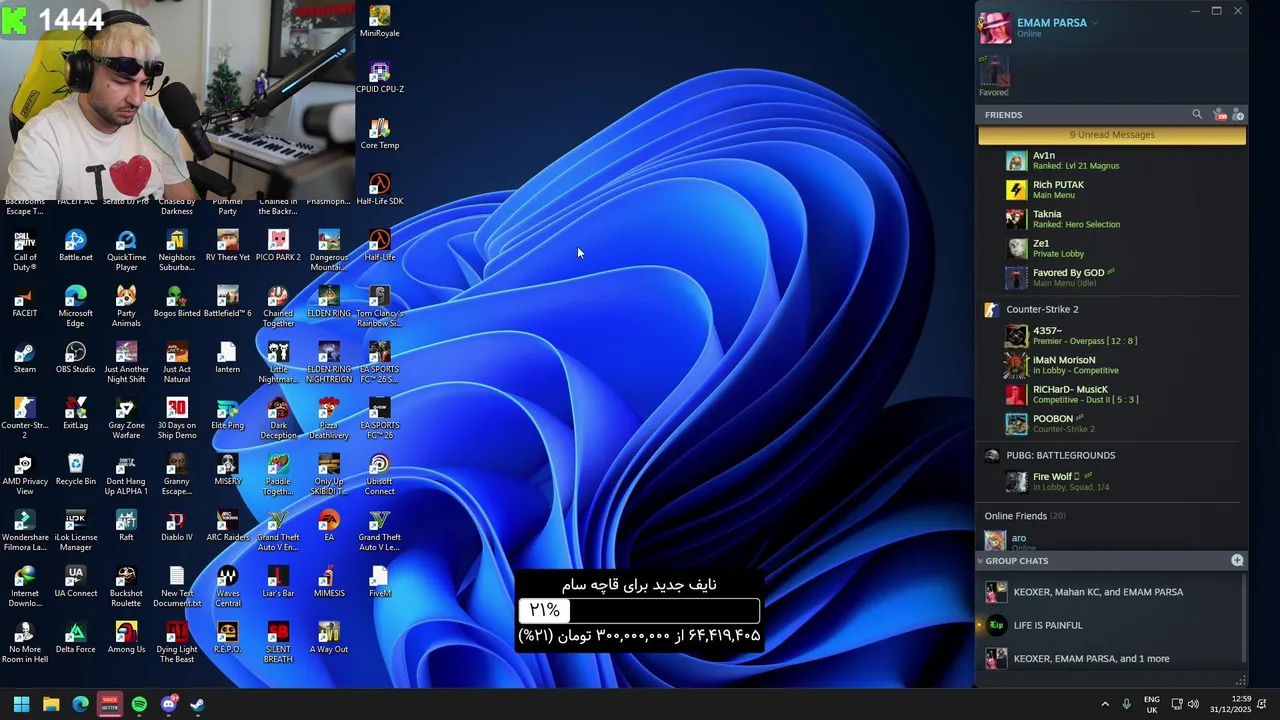Image resolution: width=1280 pixels, height=720 pixels.
Task: Open chat with online friend aro
Action: click(x=1110, y=540)
